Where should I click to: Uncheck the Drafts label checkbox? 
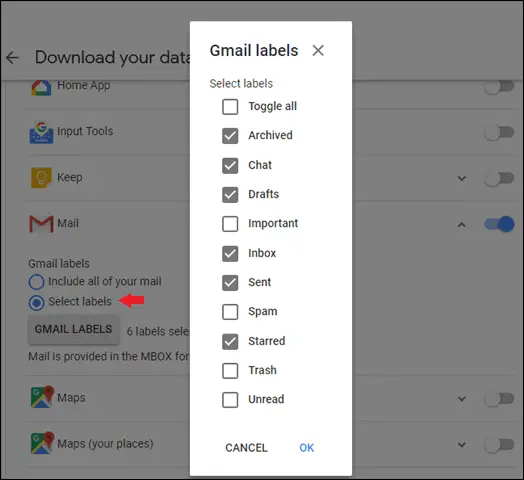click(x=230, y=195)
